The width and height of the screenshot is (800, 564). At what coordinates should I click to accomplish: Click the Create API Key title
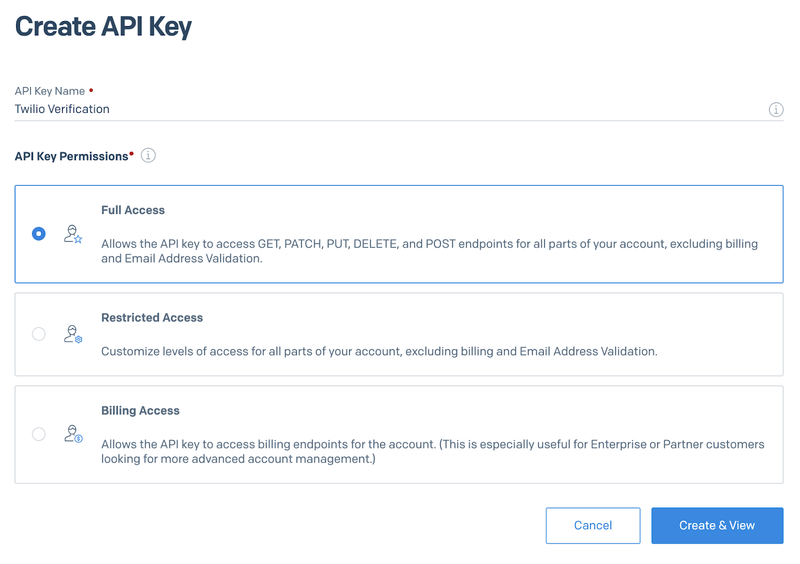(x=104, y=27)
